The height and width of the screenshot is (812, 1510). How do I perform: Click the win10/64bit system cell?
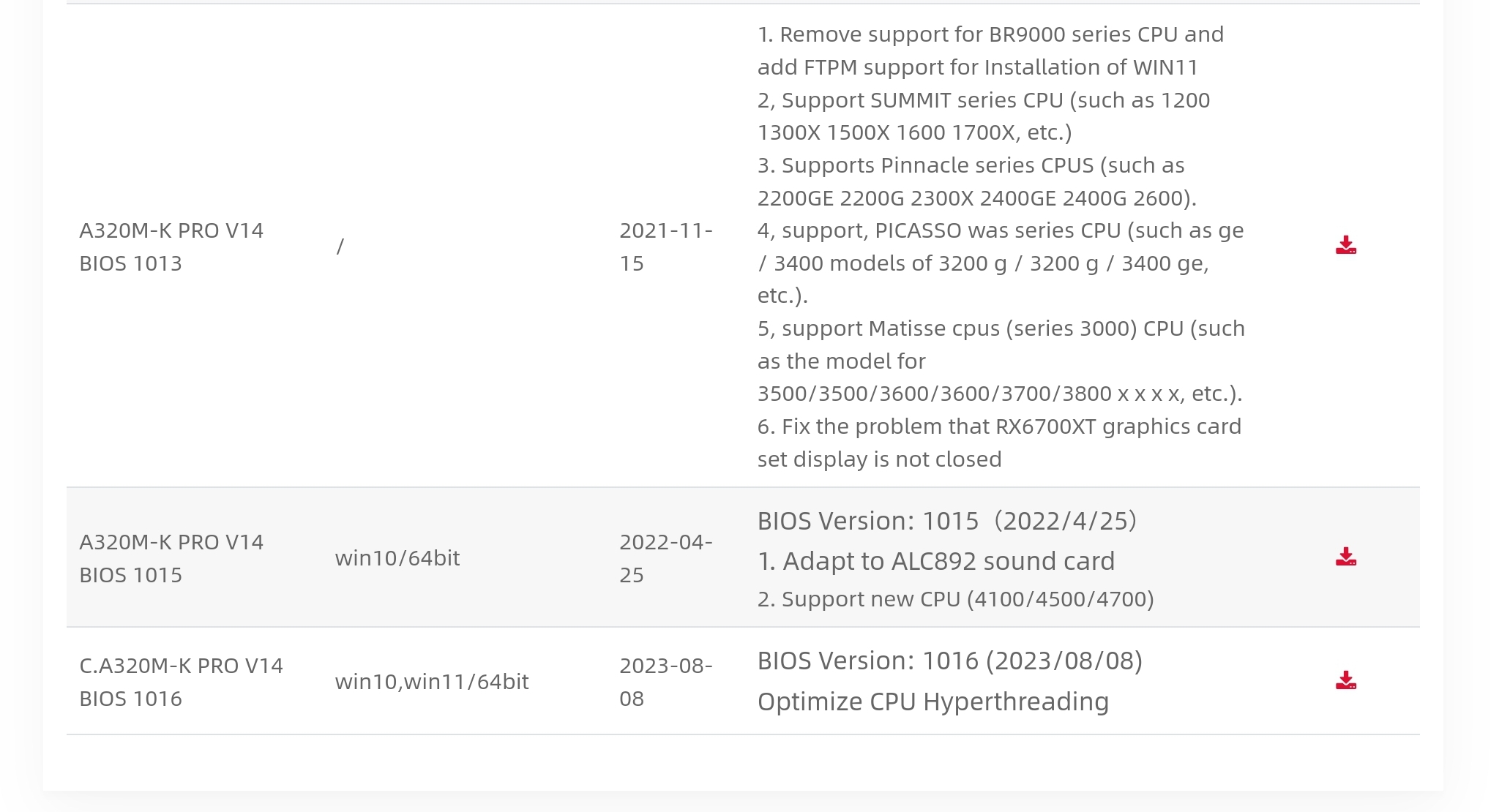(x=397, y=558)
